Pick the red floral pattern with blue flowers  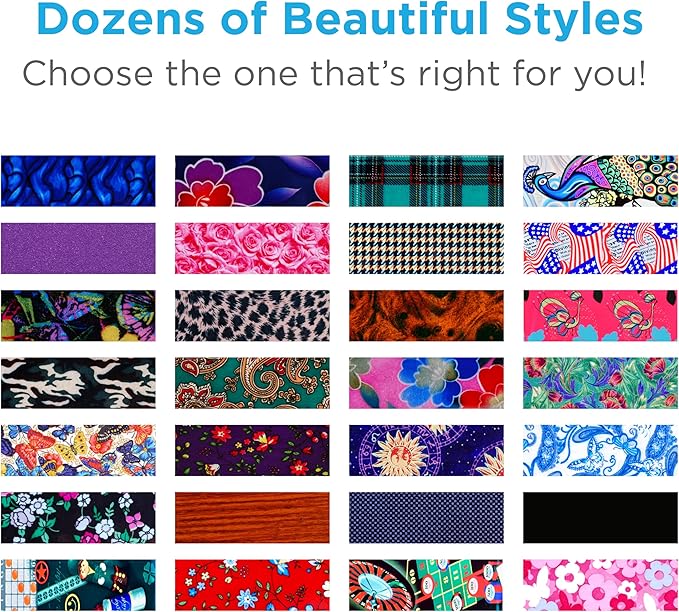[252, 585]
